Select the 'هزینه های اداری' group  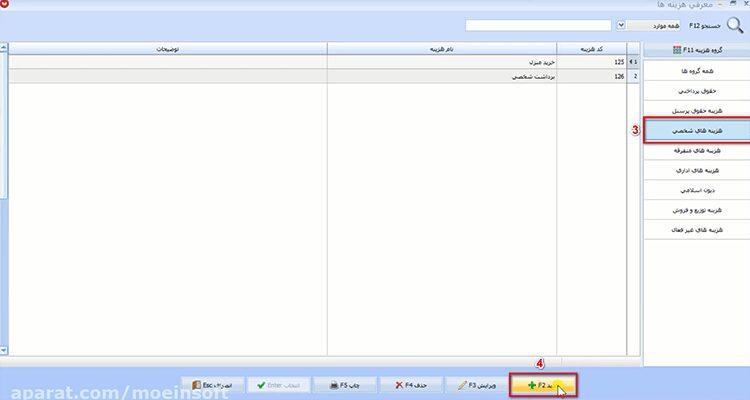point(697,170)
